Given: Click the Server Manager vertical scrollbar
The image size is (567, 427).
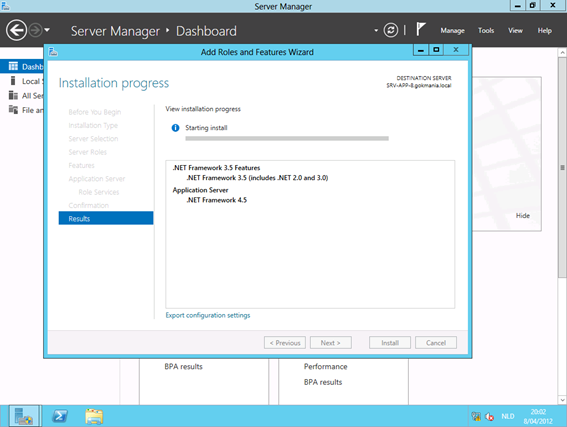Looking at the screenshot, I should coord(562,167).
